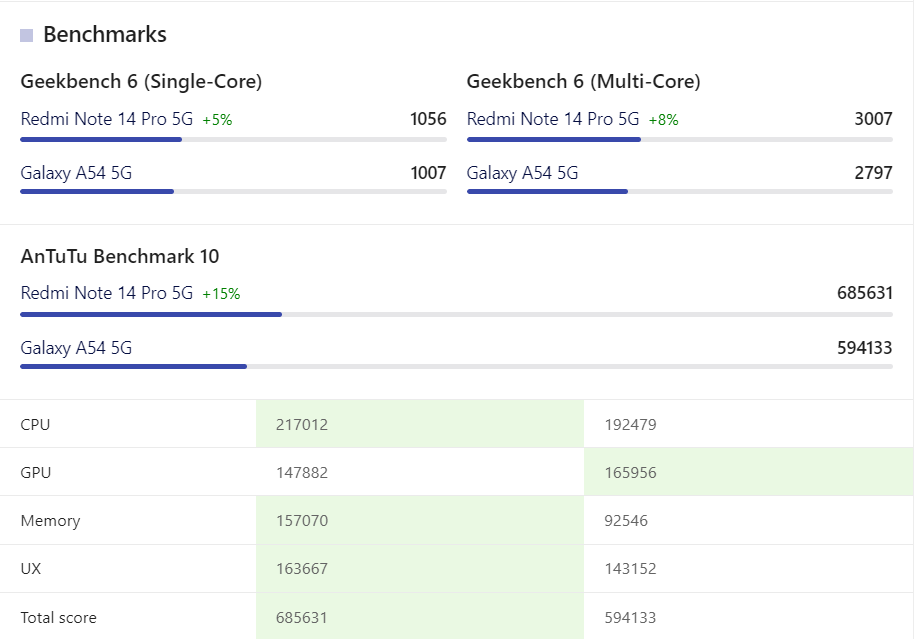Select bold 594133 beside the Galaxy AnTuTu bar
This screenshot has height=639, width=914.
[x=865, y=348]
